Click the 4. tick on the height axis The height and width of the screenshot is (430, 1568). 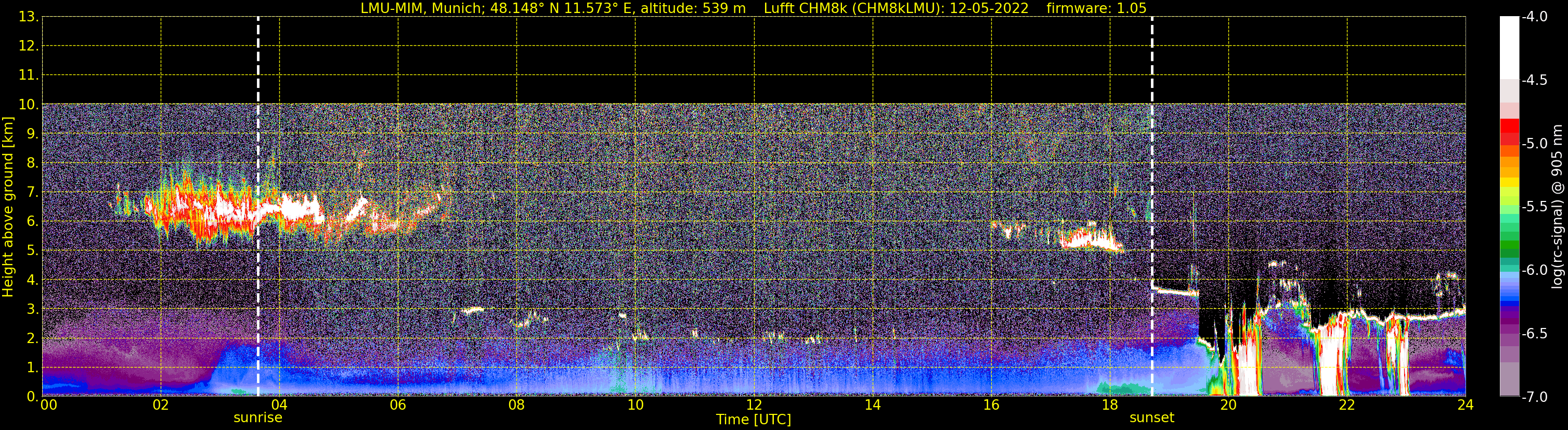click(32, 280)
